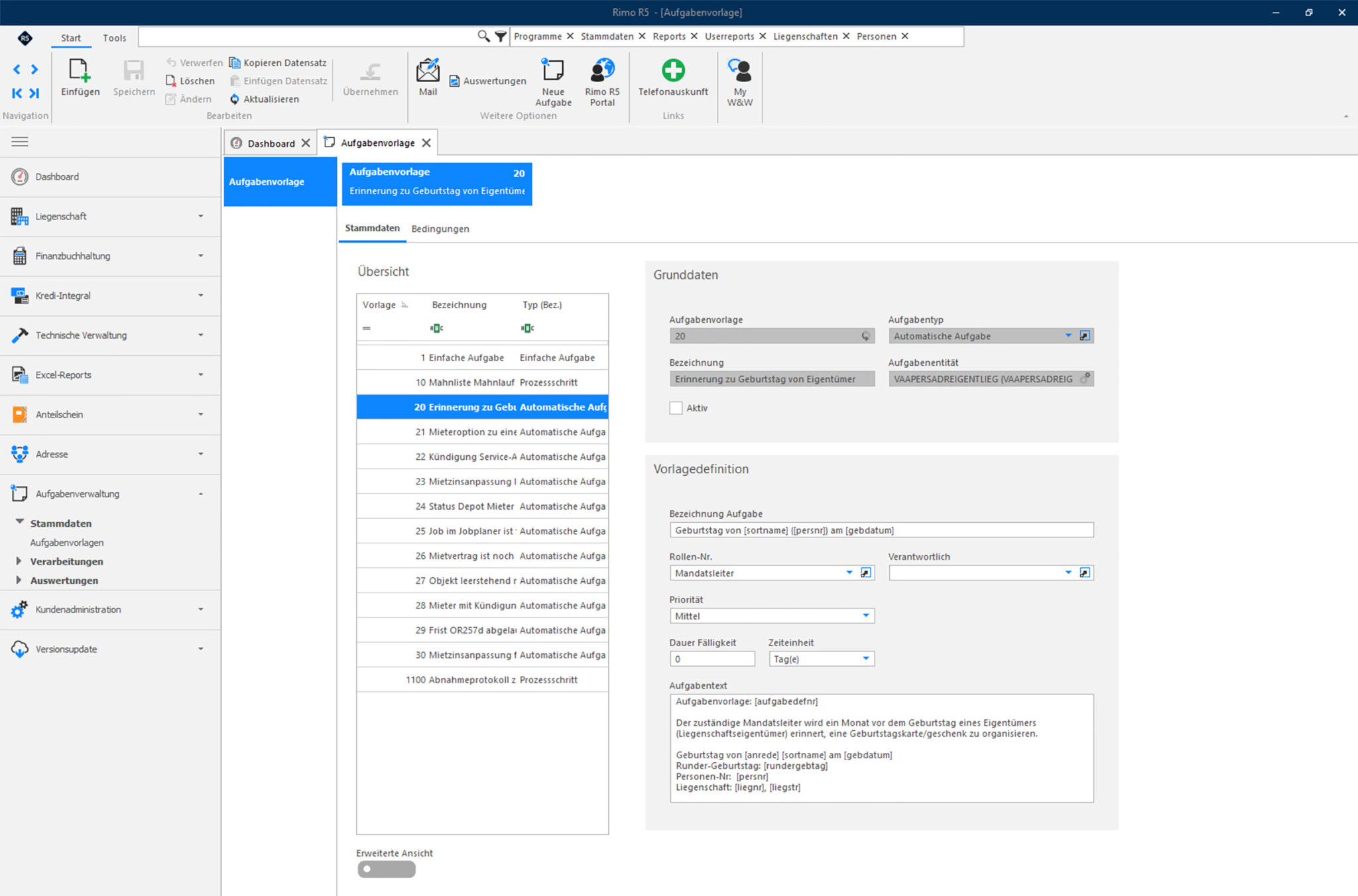Click the Aufgabenvorlagen link in sidebar
Viewport: 1358px width, 896px height.
tap(67, 543)
